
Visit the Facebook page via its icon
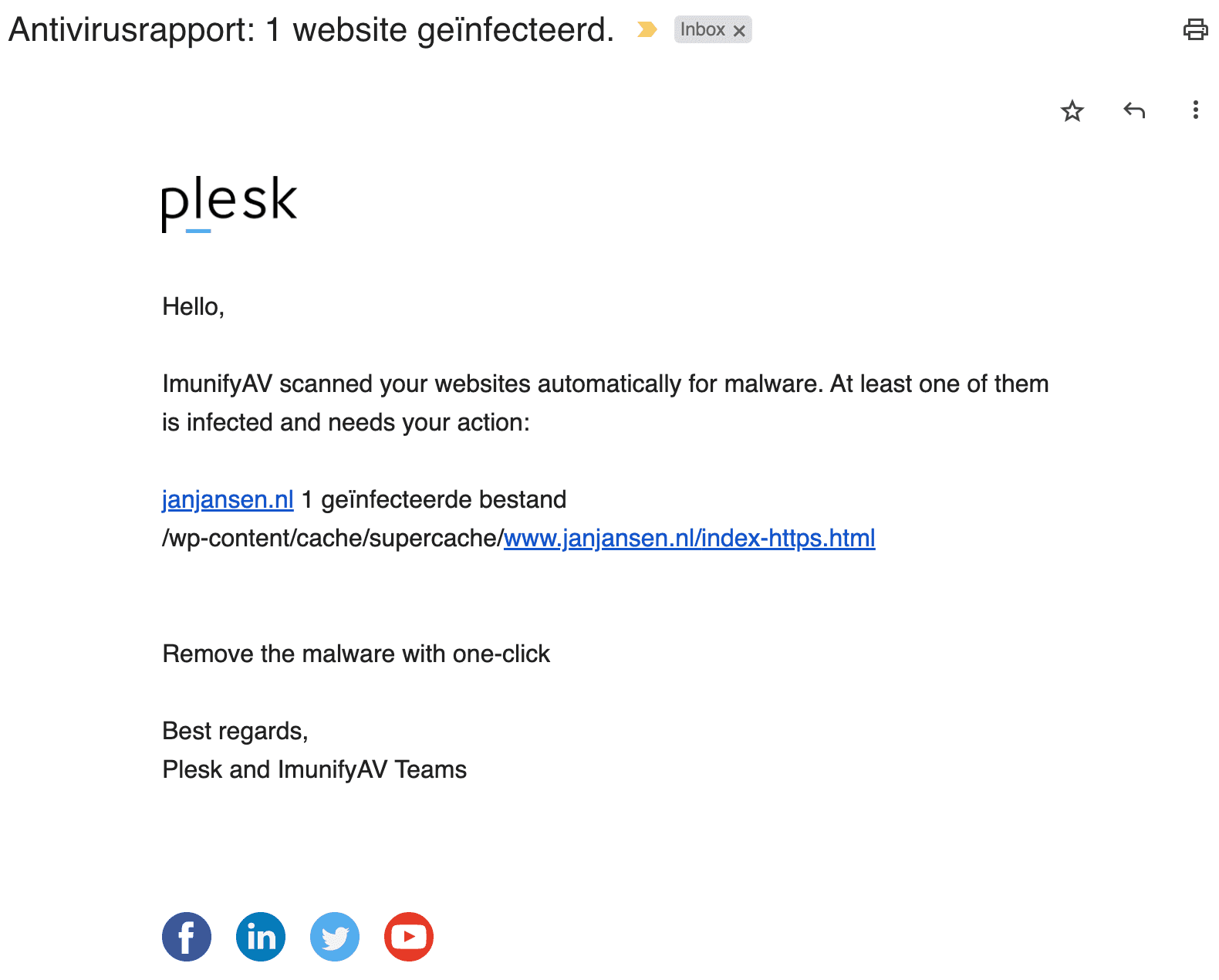tap(187, 937)
